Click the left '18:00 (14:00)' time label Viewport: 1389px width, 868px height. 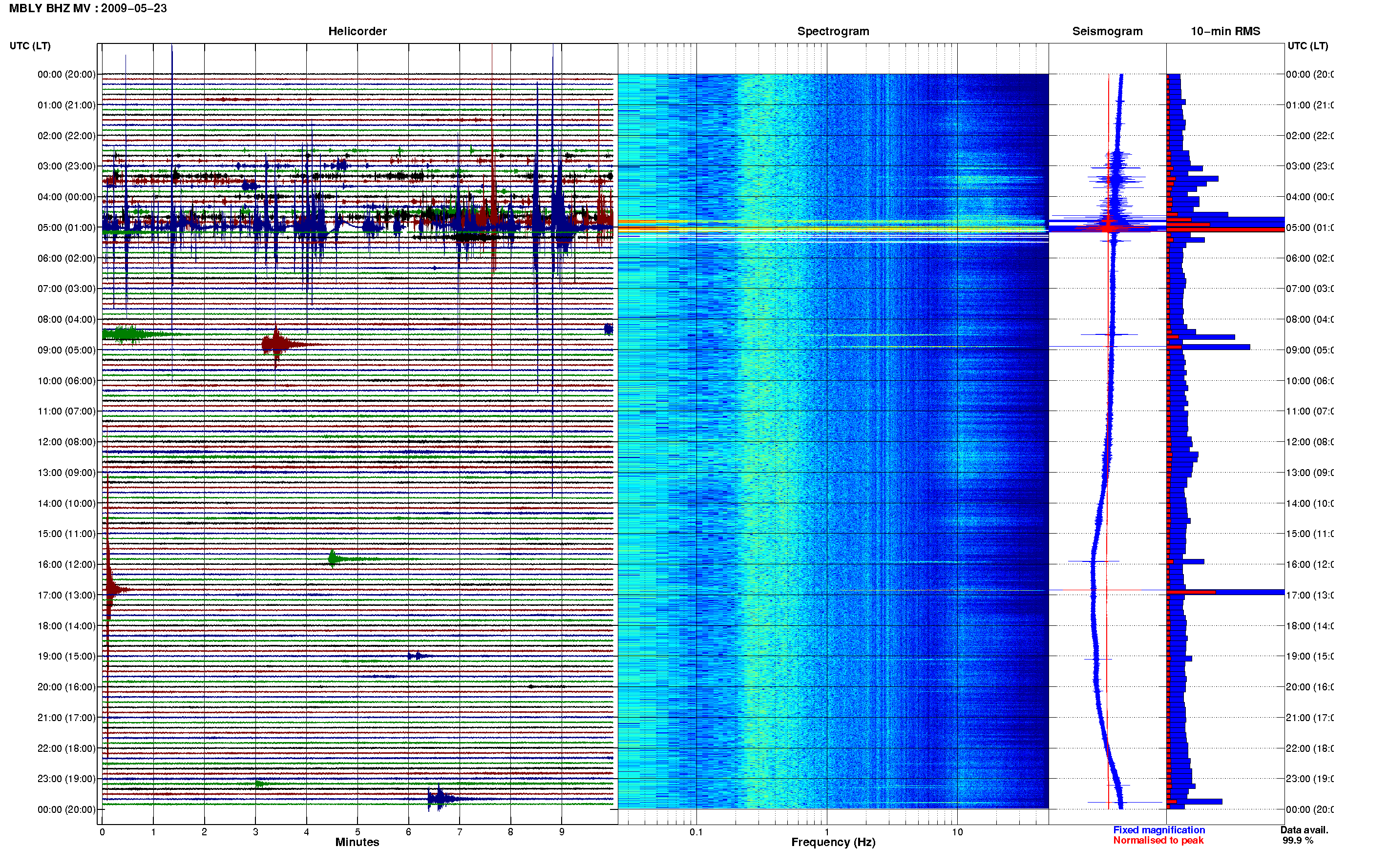click(66, 626)
